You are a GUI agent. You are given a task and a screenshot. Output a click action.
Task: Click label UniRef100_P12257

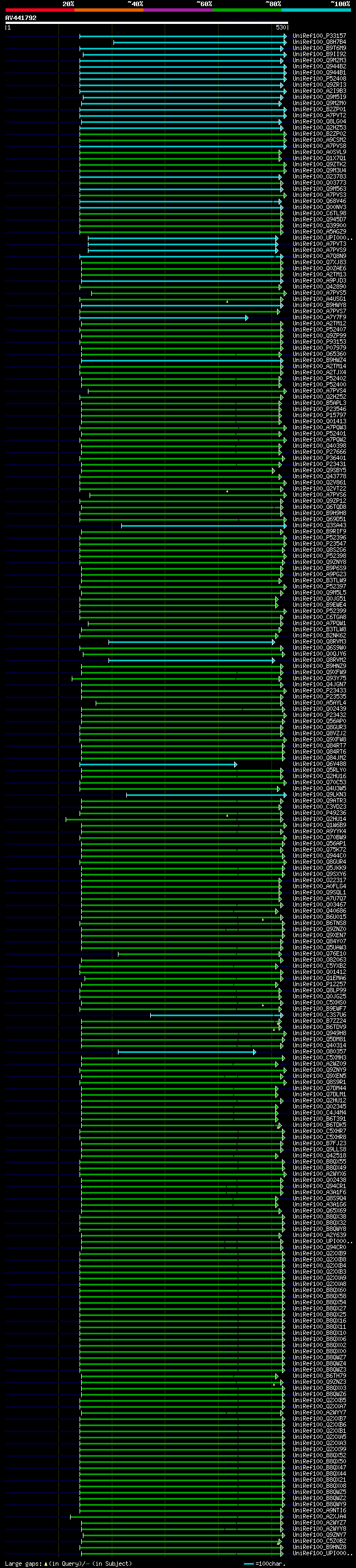point(319,985)
